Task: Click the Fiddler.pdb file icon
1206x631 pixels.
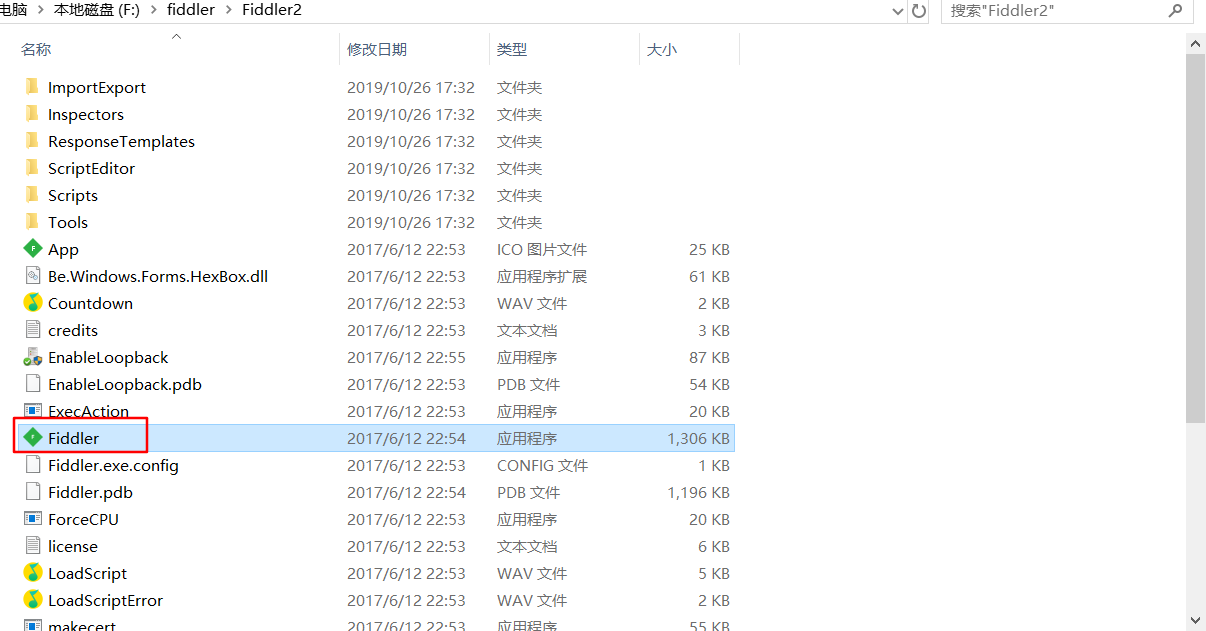Action: point(32,492)
